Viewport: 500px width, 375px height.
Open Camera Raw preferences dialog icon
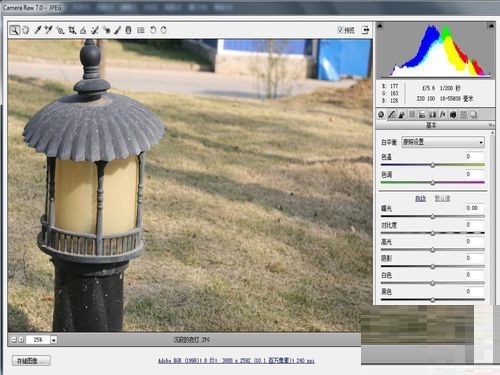(141, 30)
